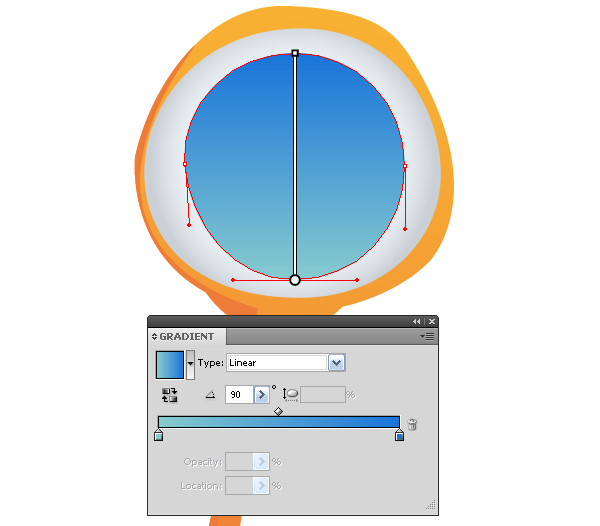The image size is (600, 526).
Task: Click the gradient fill preview swatch
Action: 170,365
